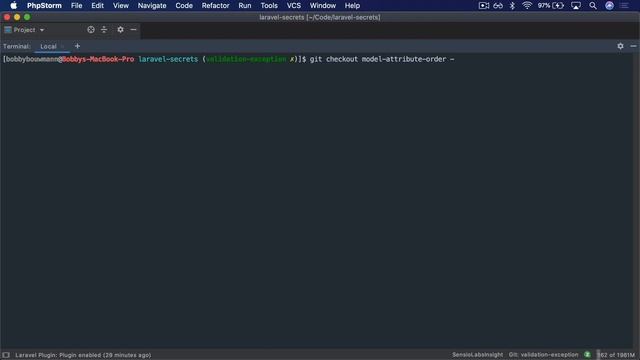Click the tool windows toggle icon in status bar

click(x=6, y=355)
